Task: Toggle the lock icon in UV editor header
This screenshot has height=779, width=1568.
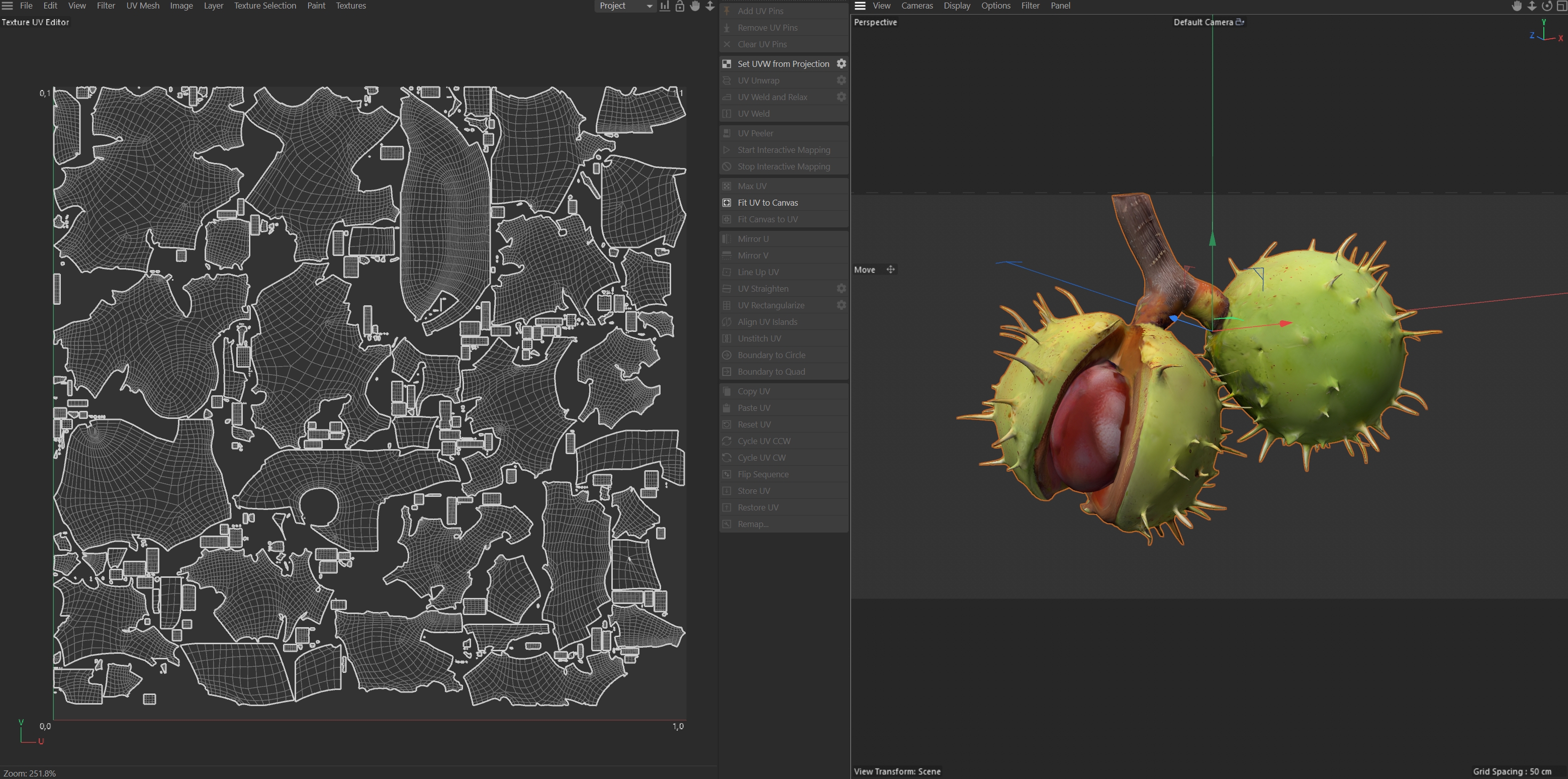Action: point(680,6)
